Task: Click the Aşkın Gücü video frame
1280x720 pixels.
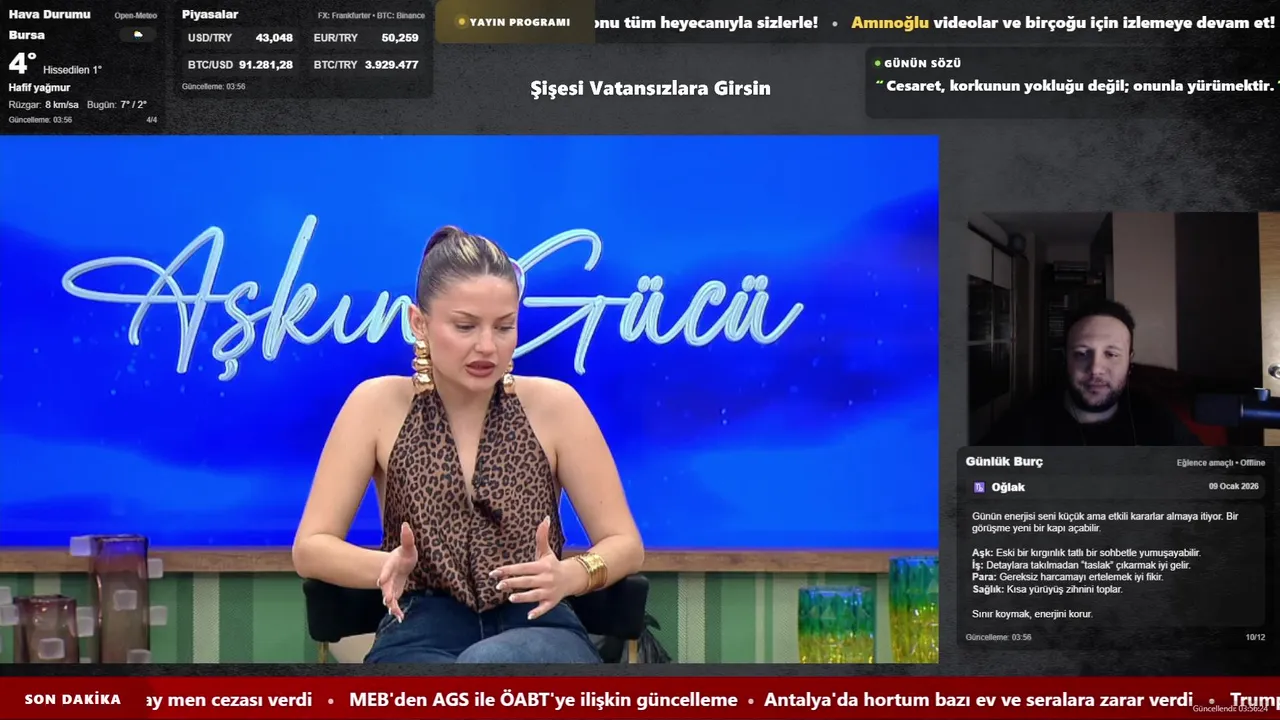Action: pyautogui.click(x=469, y=399)
